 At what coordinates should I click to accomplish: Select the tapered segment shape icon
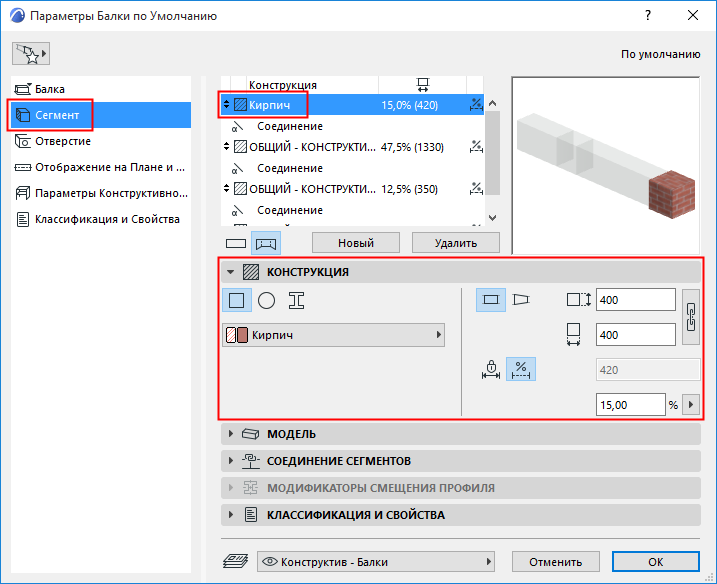pos(521,300)
